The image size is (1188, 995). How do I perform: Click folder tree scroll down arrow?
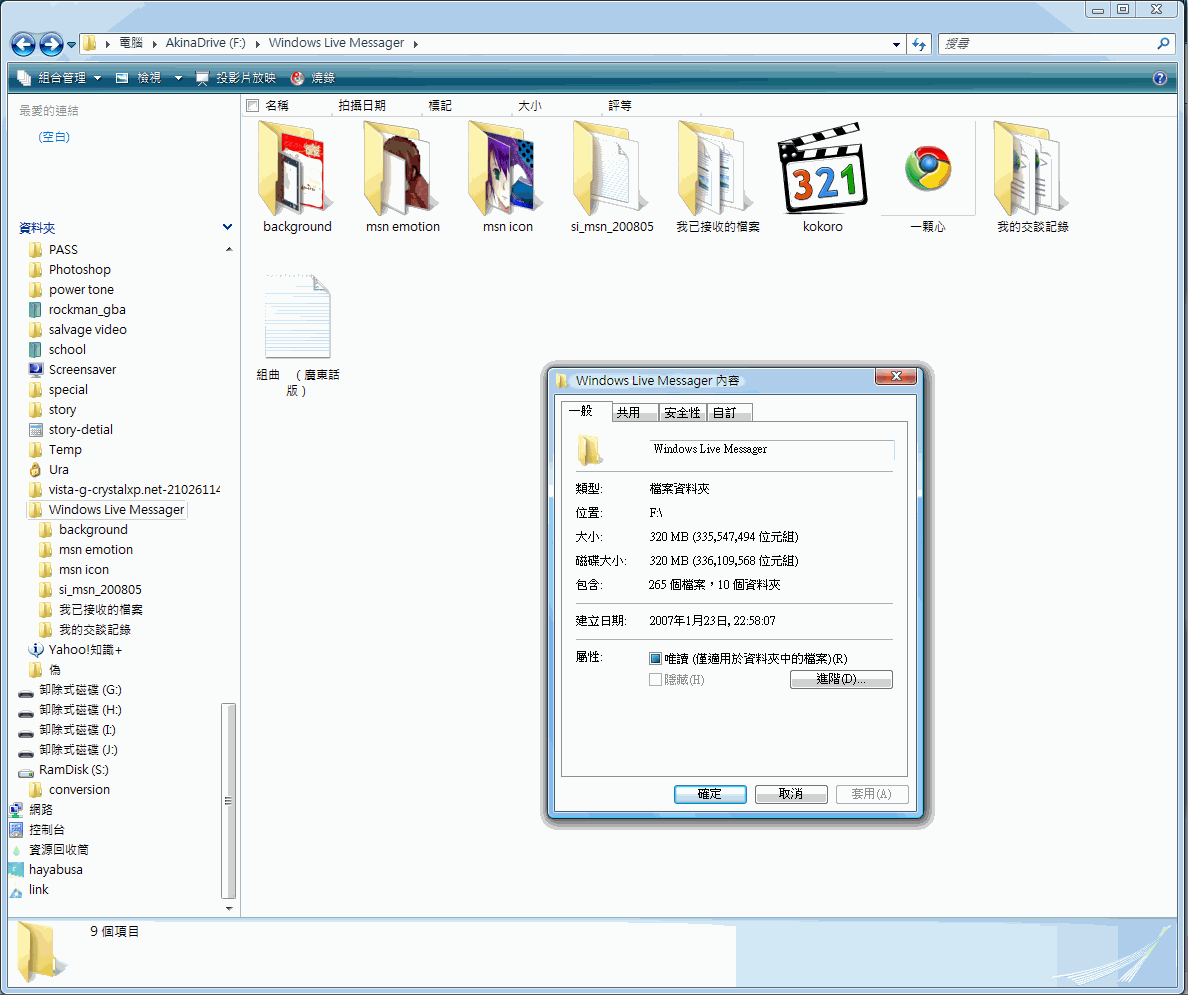(x=229, y=908)
